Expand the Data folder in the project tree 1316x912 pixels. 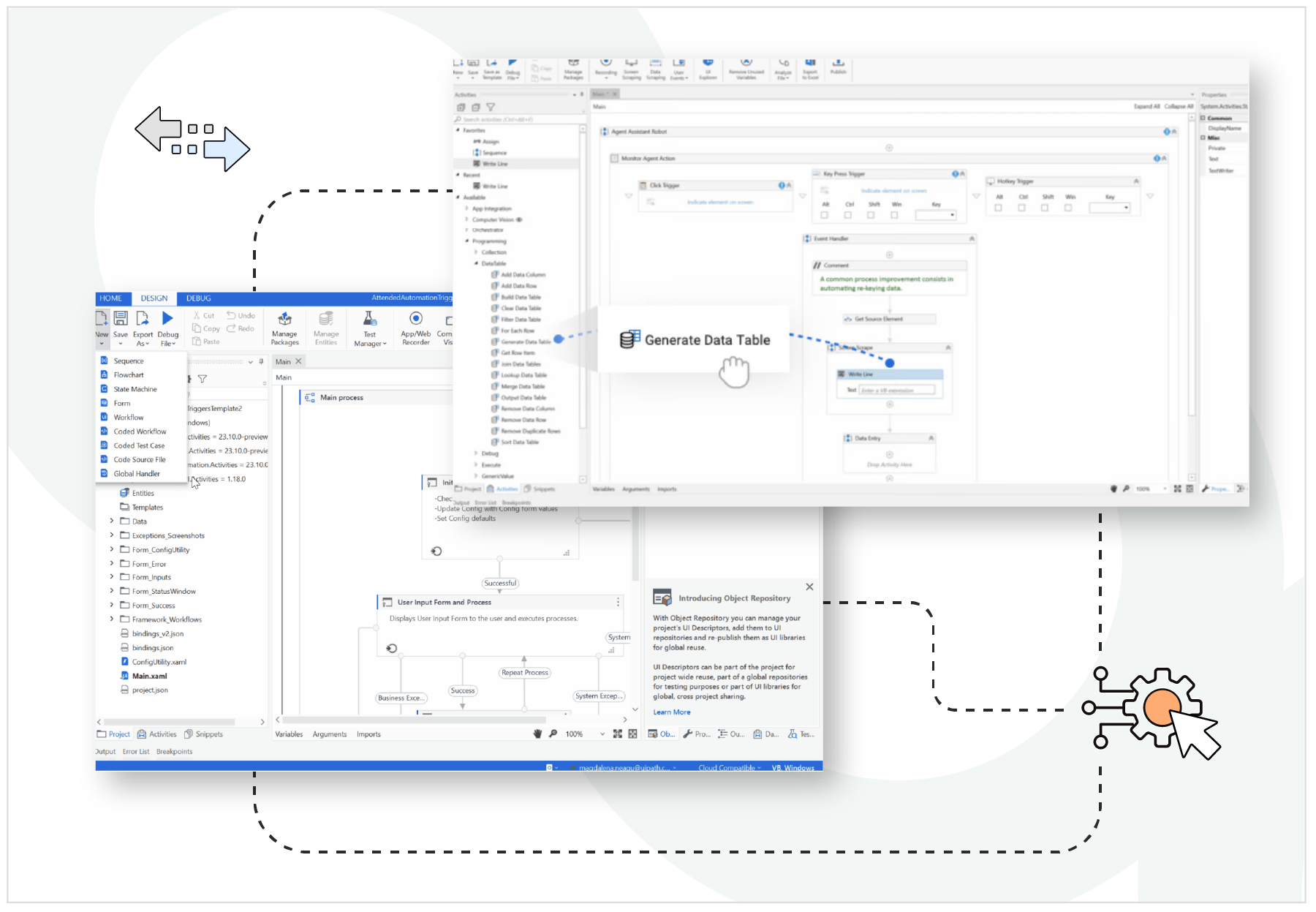coord(112,521)
